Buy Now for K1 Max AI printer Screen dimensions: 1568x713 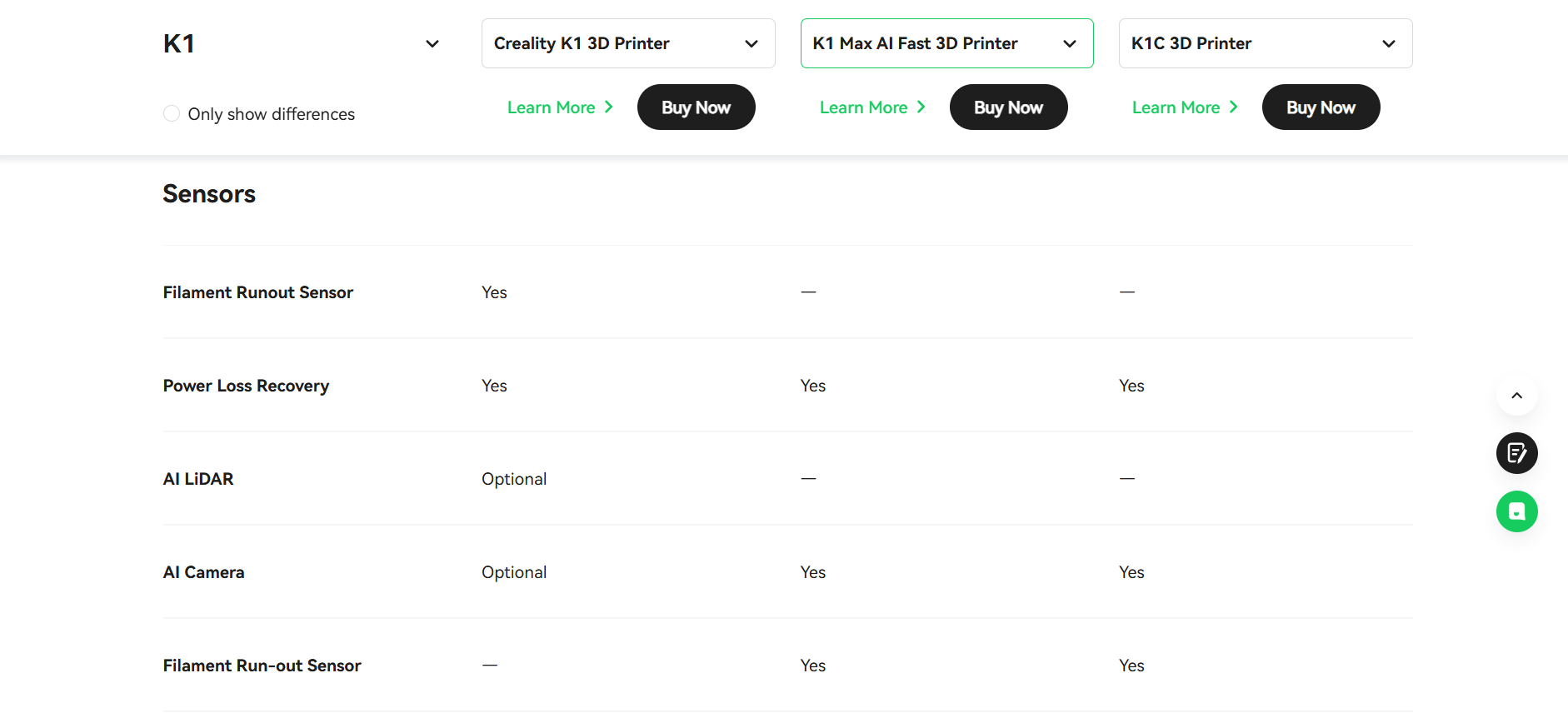[x=1009, y=107]
